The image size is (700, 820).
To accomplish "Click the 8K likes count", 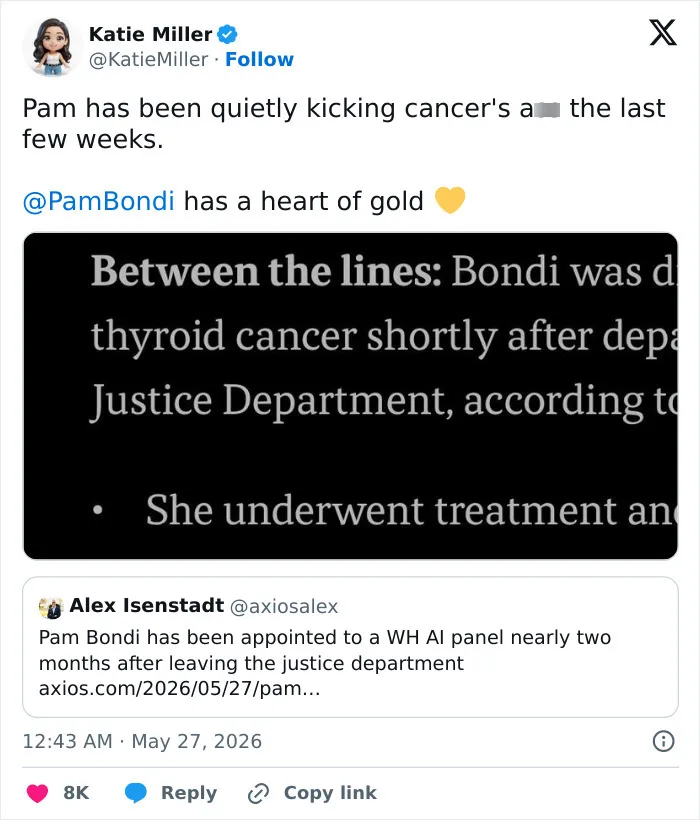I will [76, 793].
